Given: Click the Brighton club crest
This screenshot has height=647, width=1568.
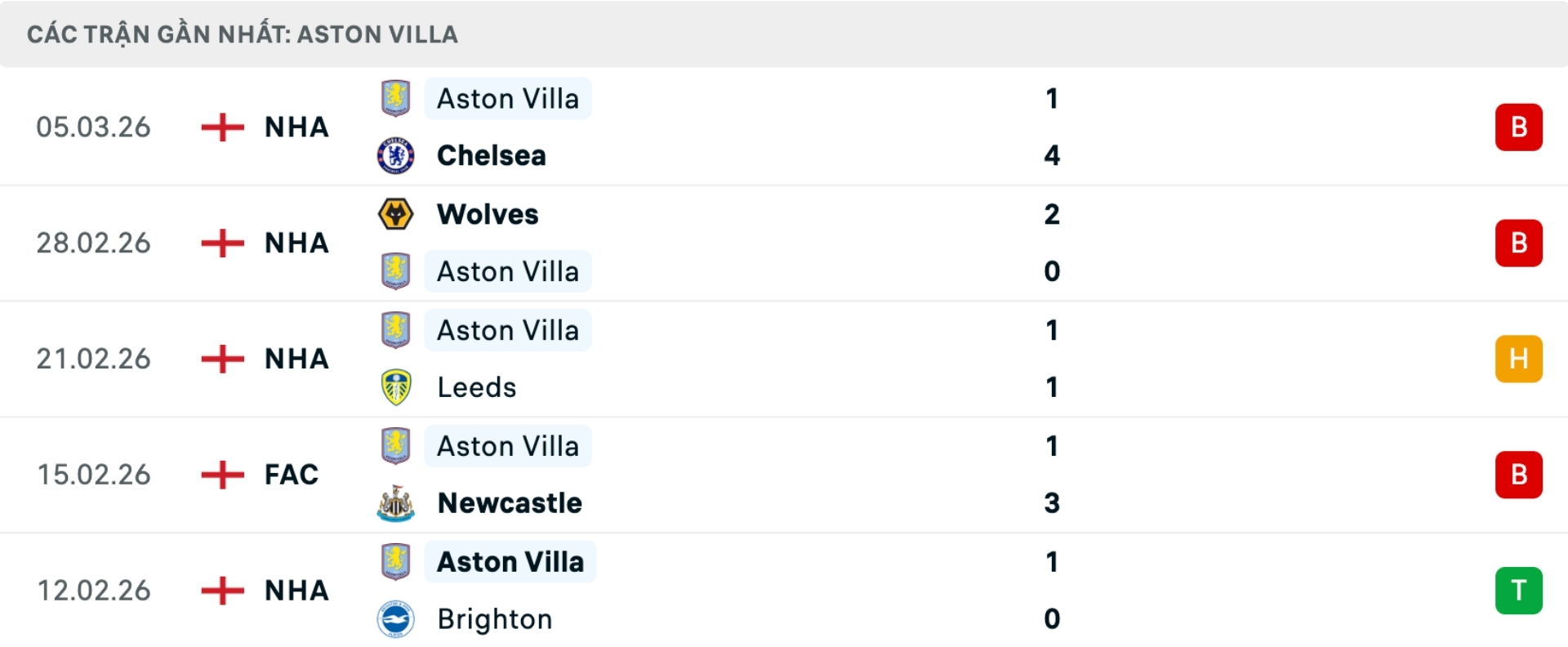Looking at the screenshot, I should (x=395, y=618).
